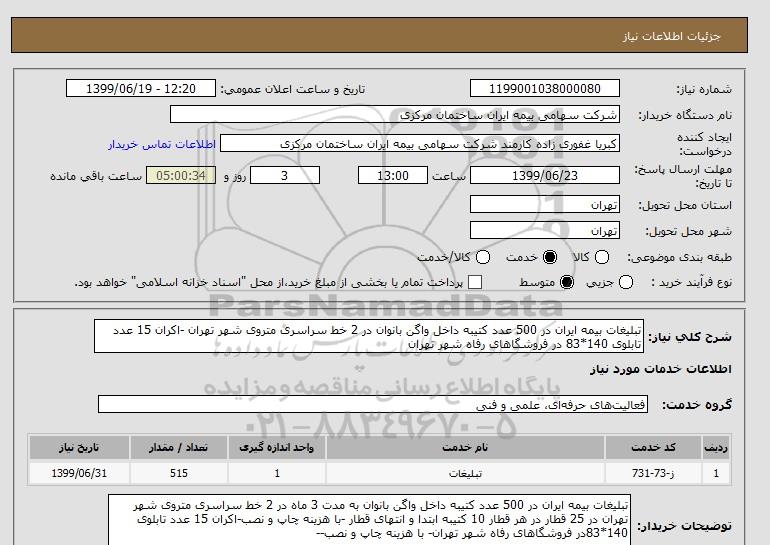Choose the جزیی purchase type option
This screenshot has height=545, width=770.
(x=626, y=282)
